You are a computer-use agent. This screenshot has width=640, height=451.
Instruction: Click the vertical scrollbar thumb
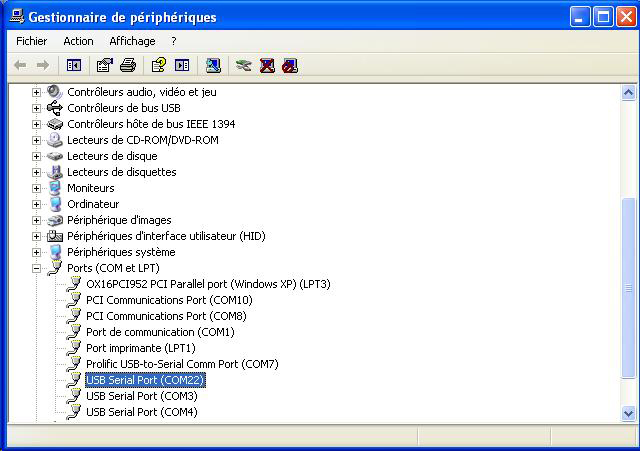[x=629, y=288]
